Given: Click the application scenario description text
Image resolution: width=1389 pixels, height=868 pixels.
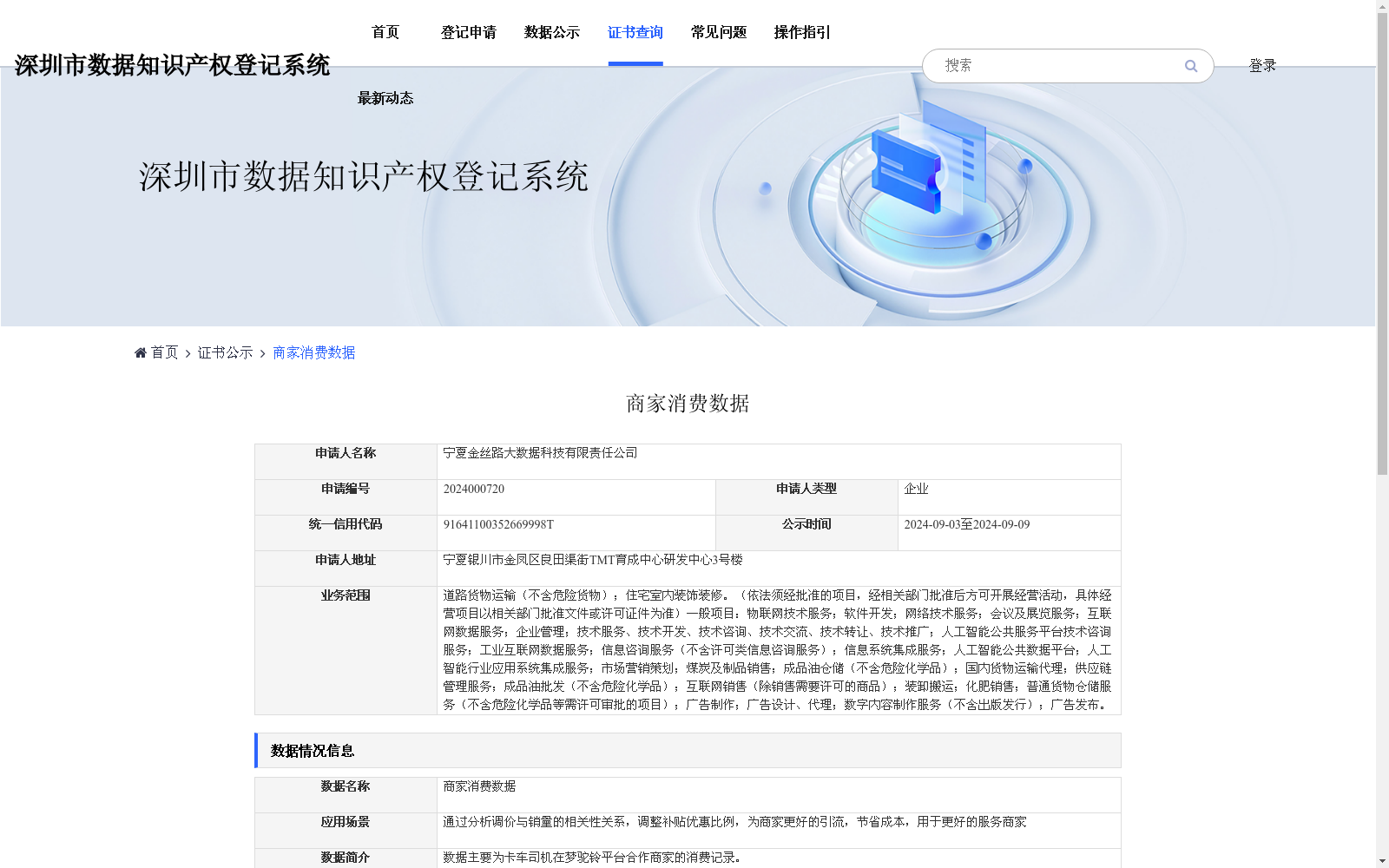Looking at the screenshot, I should pos(734,822).
